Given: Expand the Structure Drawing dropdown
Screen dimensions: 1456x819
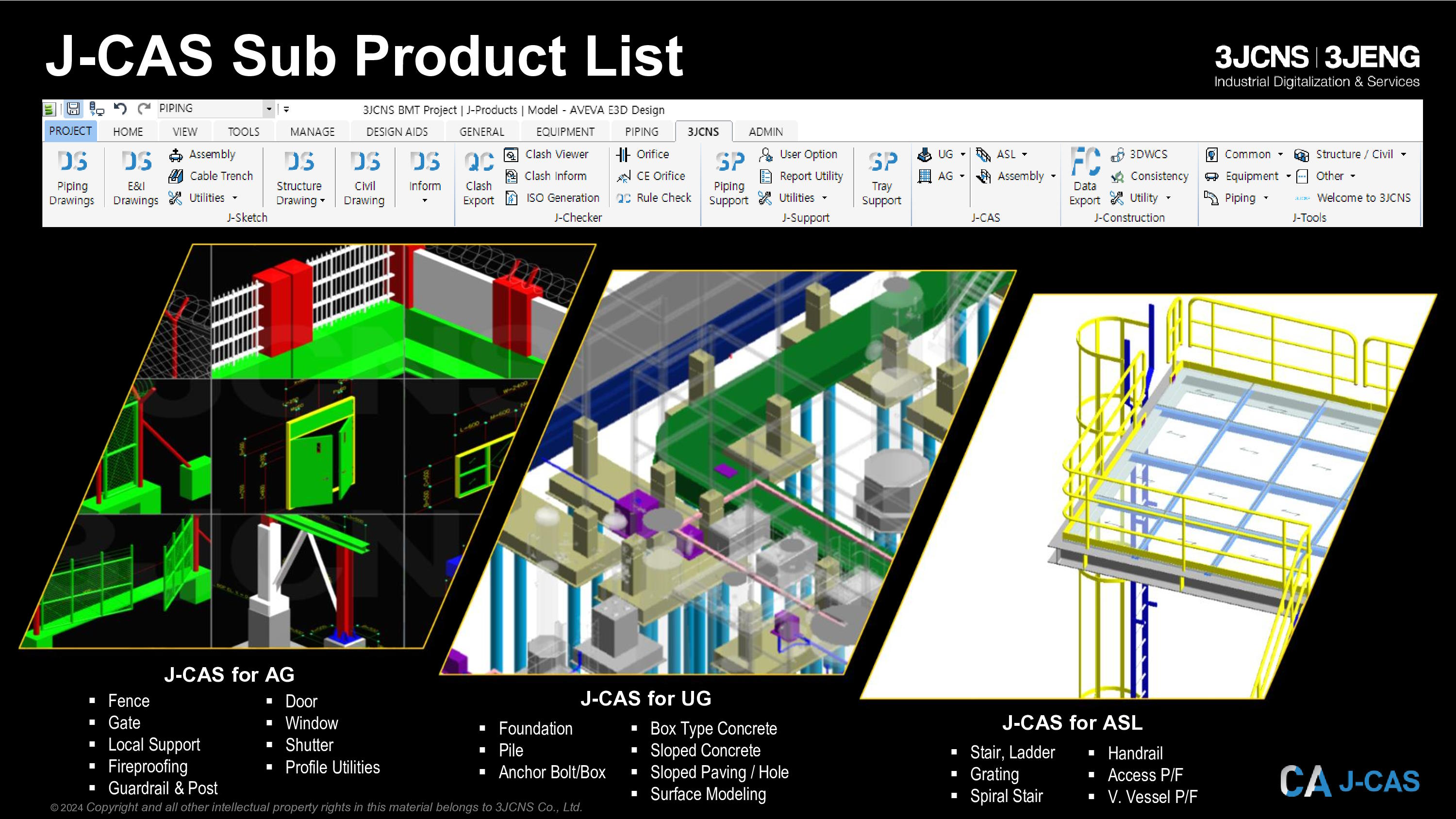Looking at the screenshot, I should [323, 201].
